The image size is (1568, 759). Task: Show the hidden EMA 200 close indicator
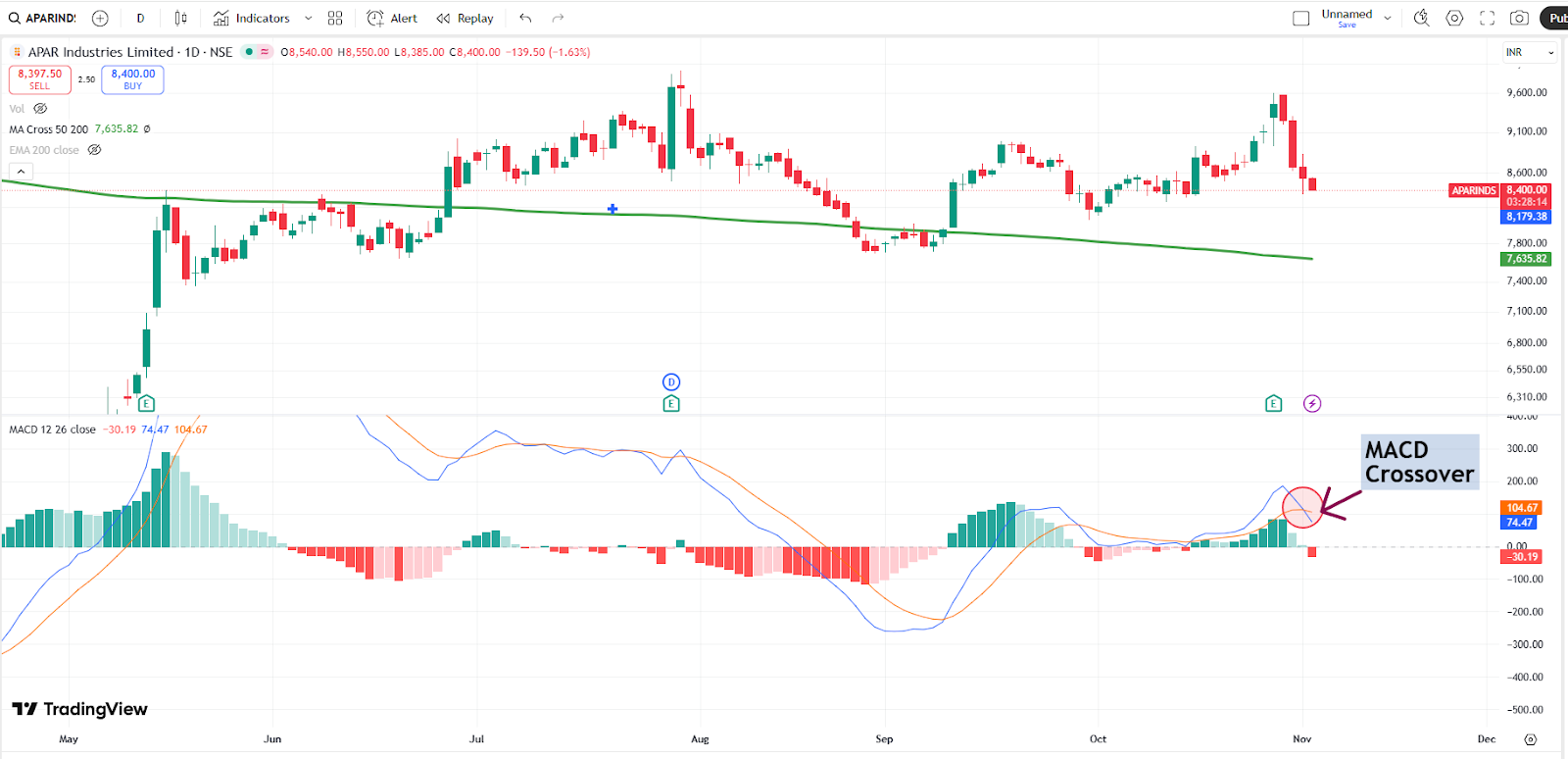94,150
